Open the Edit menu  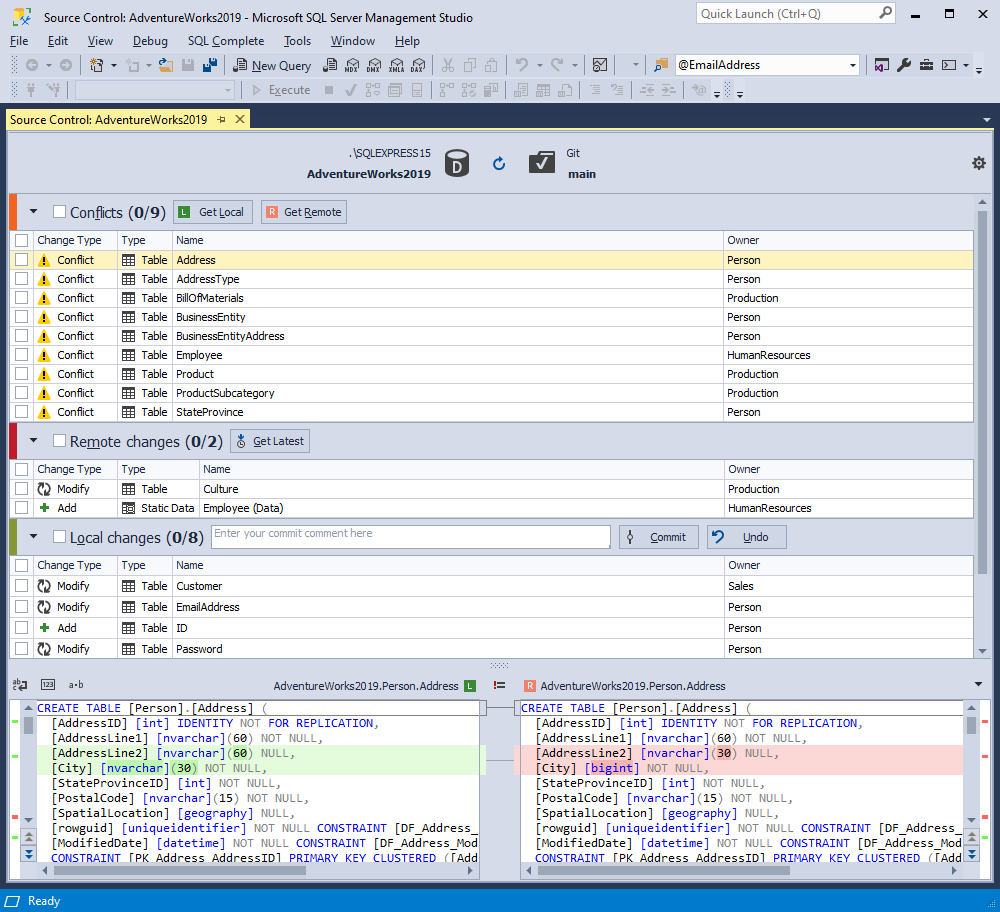(57, 41)
